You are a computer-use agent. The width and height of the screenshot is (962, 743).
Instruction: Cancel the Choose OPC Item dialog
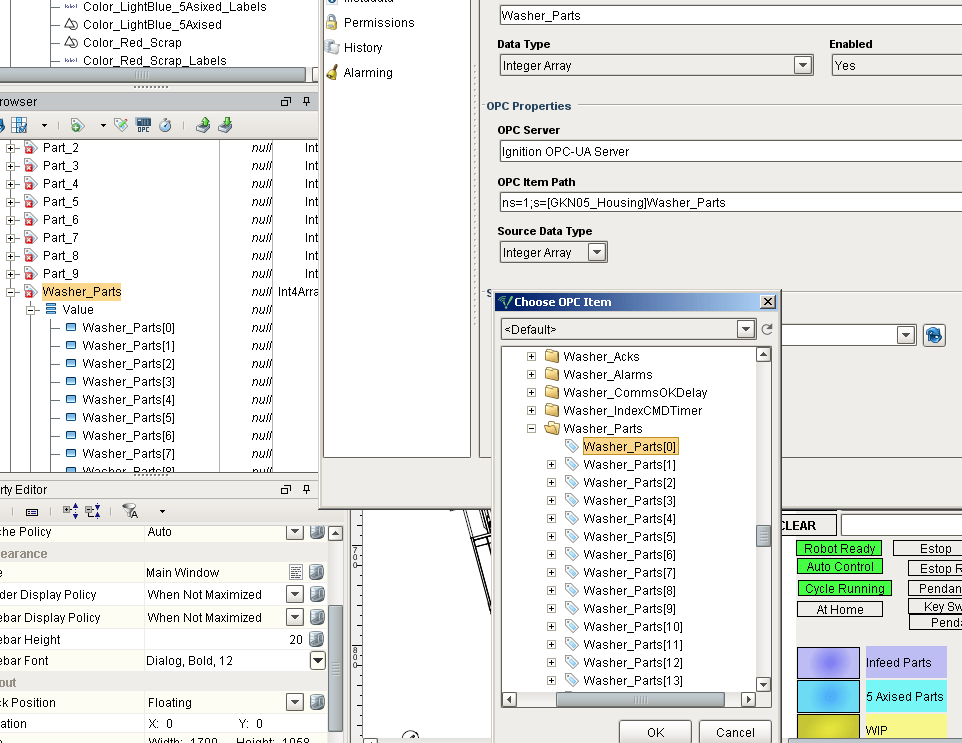[x=735, y=732]
